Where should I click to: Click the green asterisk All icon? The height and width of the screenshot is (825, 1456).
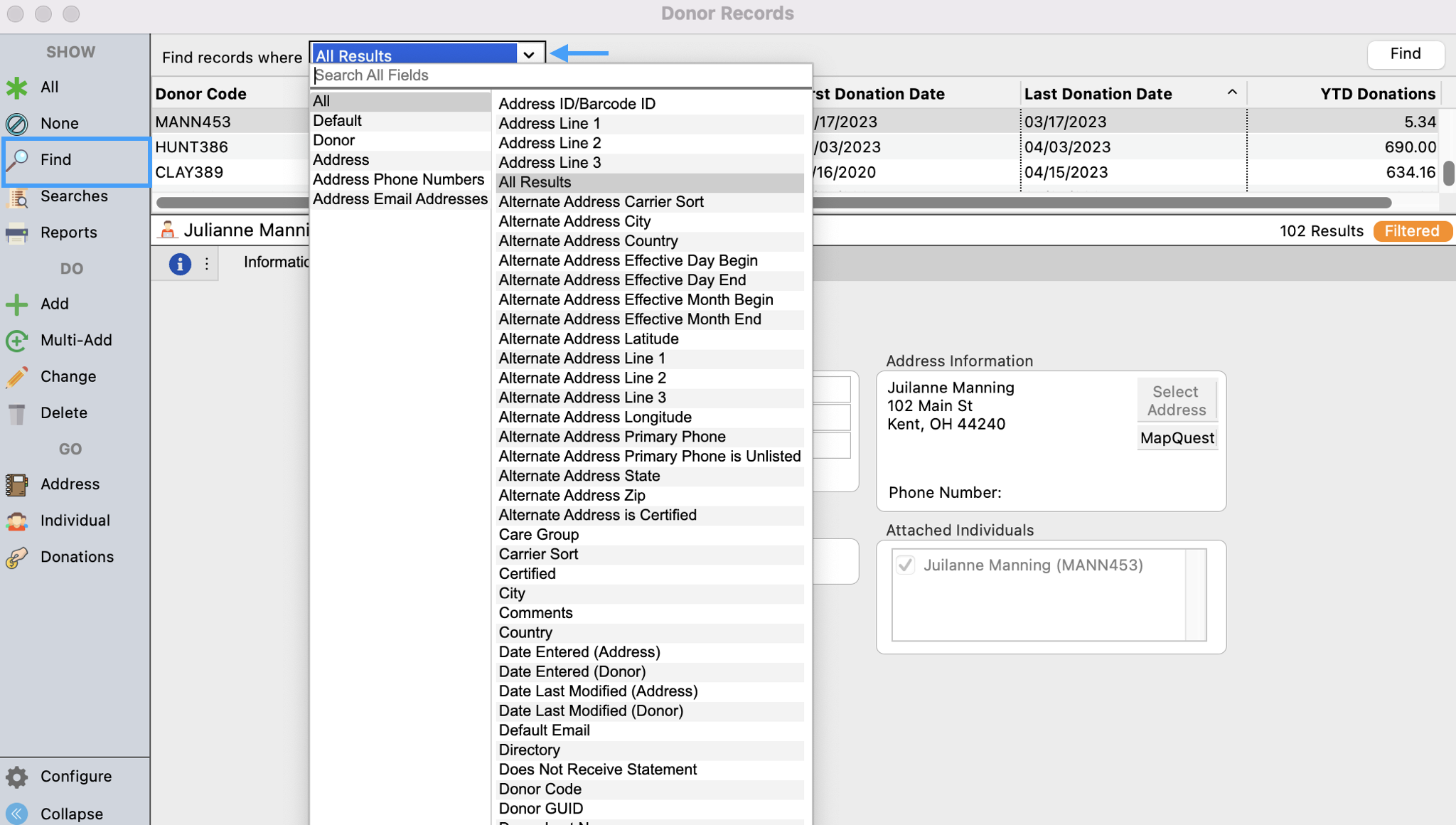coord(16,87)
